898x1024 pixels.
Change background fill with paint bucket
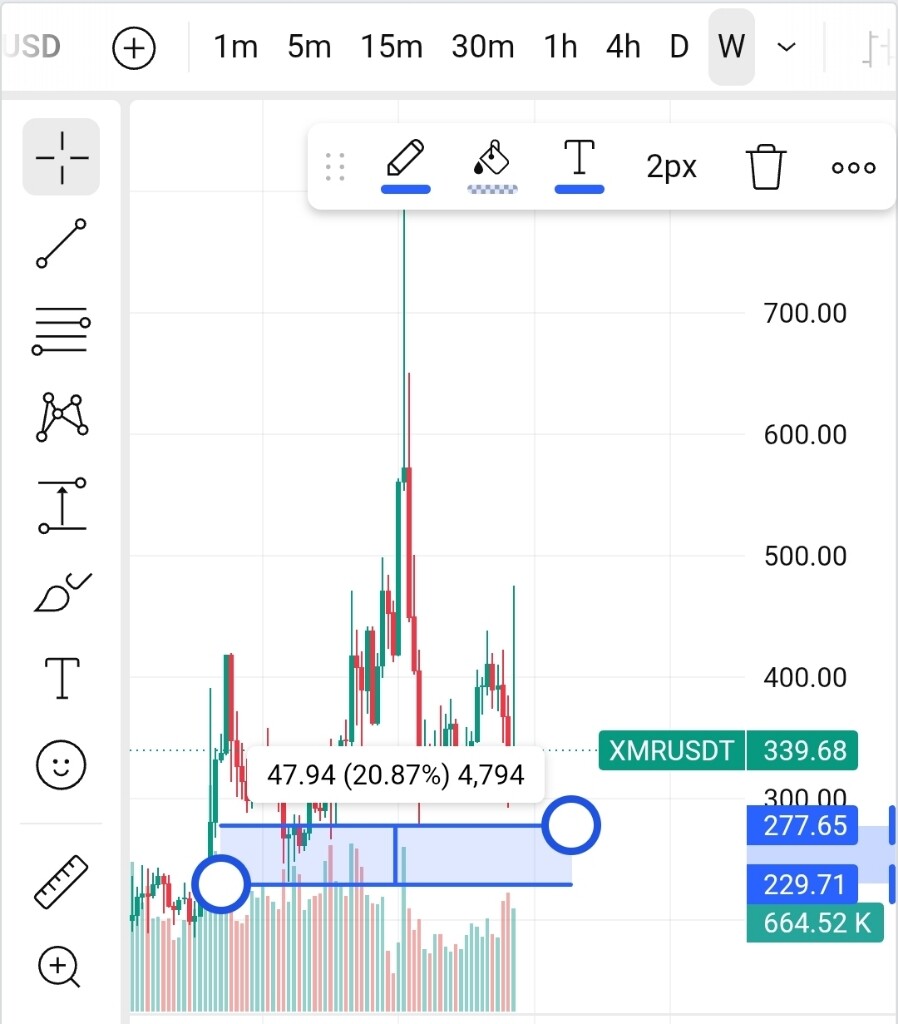pyautogui.click(x=492, y=166)
